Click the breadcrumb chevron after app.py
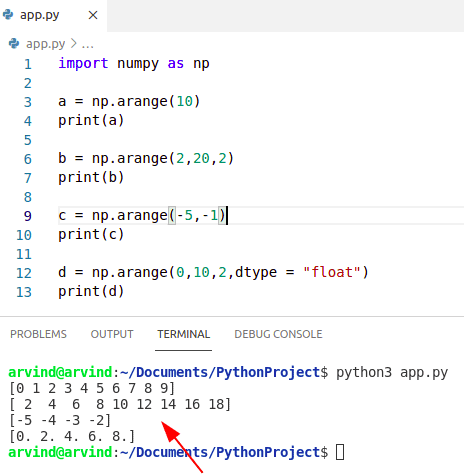Viewport: 464px width, 476px height. 73,43
